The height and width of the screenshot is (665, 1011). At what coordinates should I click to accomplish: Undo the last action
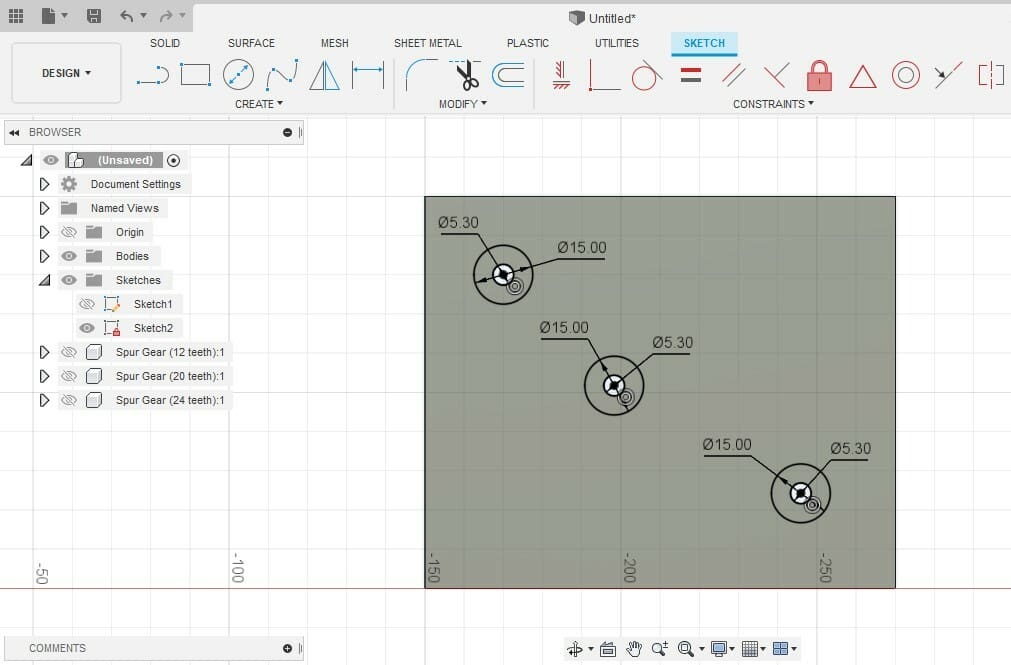[126, 15]
